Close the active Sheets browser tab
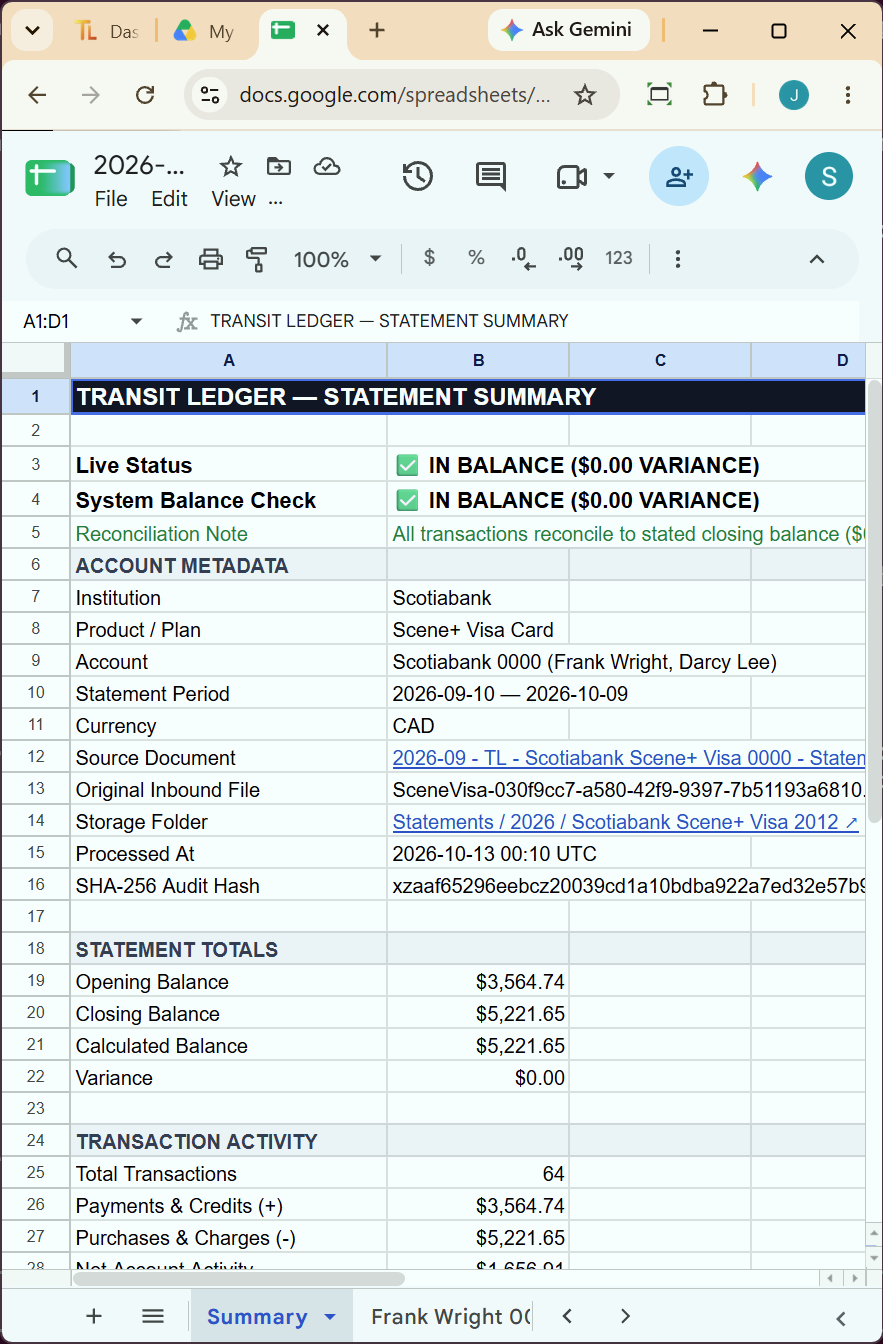This screenshot has height=1344, width=883. 323,31
